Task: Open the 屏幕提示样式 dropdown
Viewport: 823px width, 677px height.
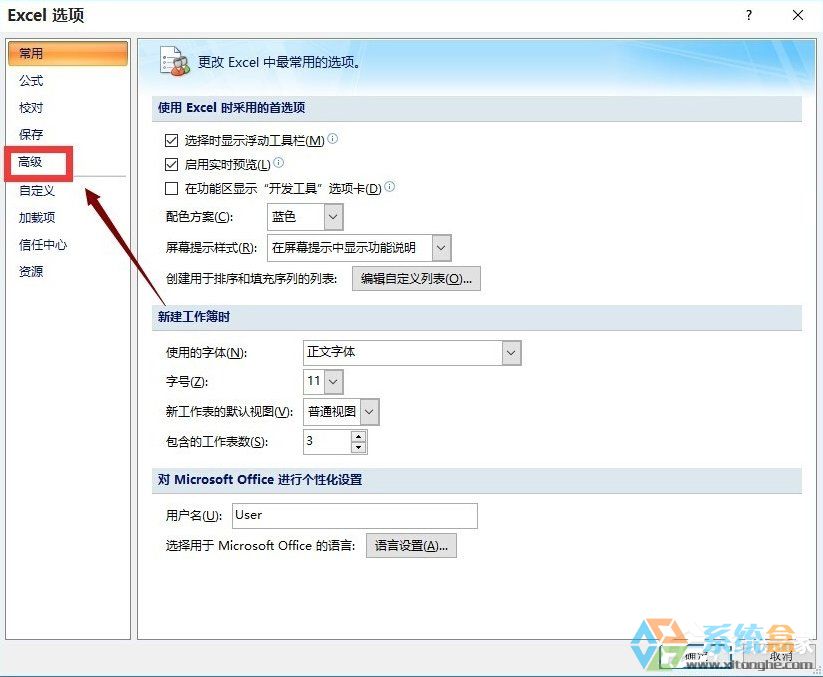Action: [440, 247]
